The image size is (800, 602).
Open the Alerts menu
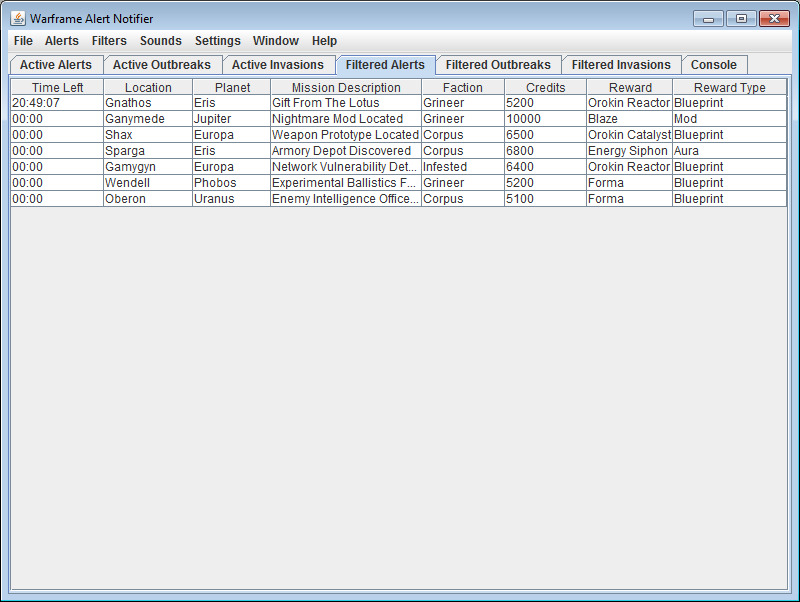pyautogui.click(x=62, y=41)
